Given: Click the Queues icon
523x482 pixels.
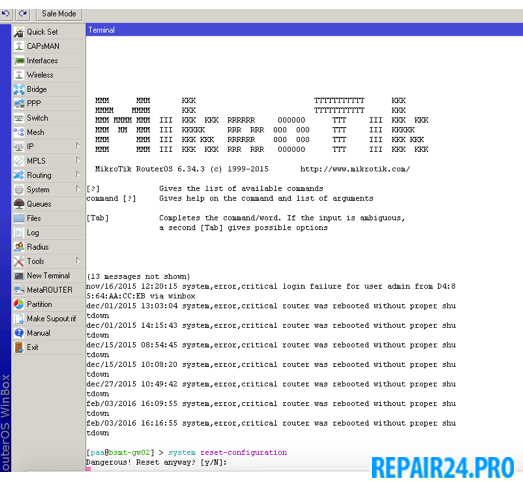Looking at the screenshot, I should tap(19, 204).
